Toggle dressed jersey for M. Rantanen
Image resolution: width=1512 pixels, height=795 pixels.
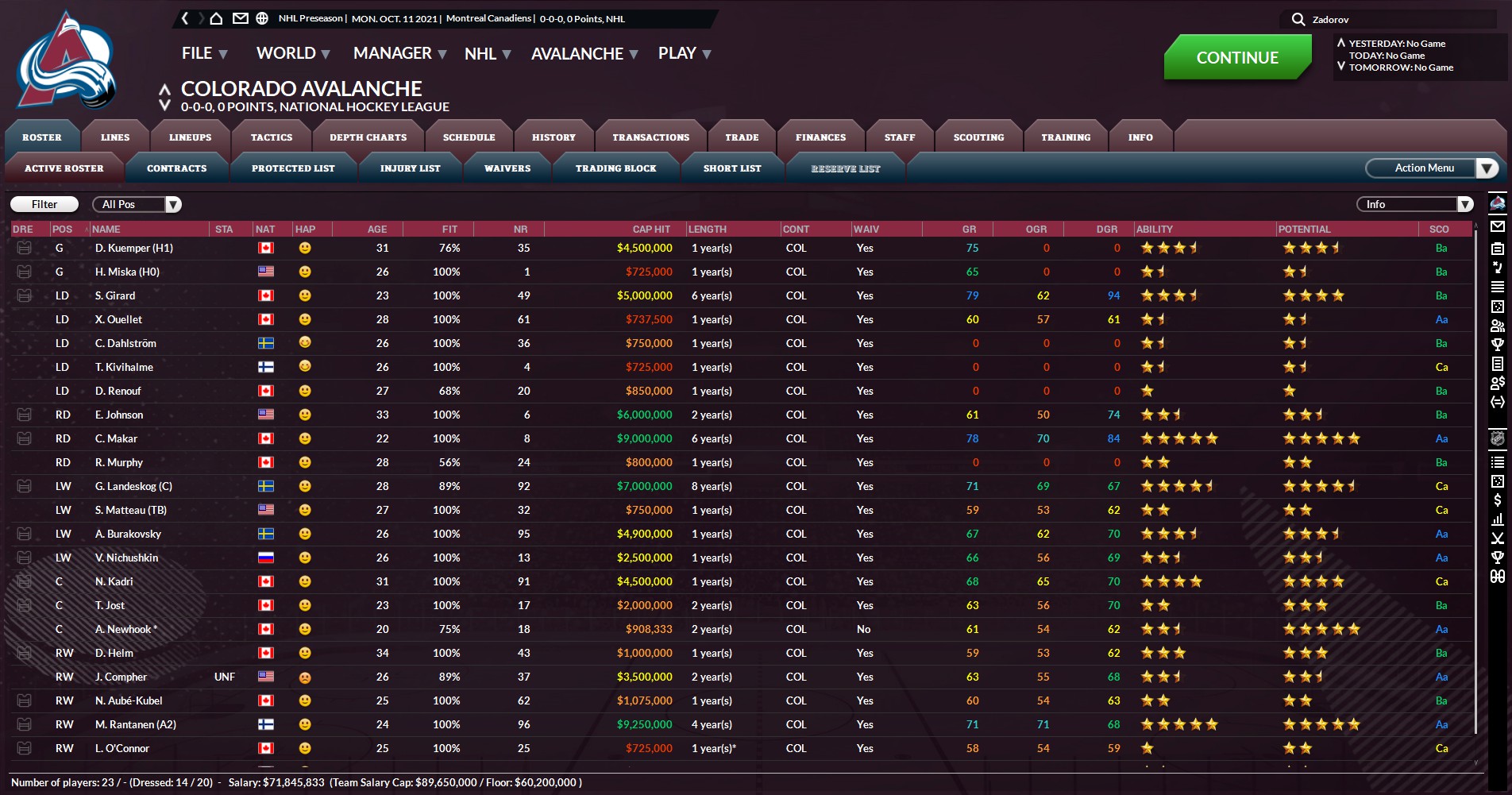tap(25, 724)
